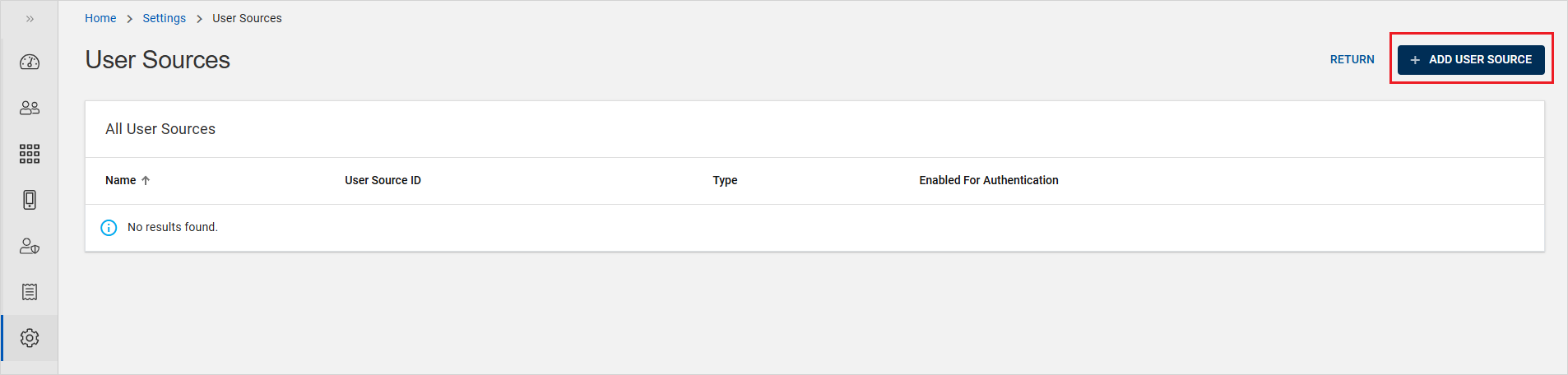Click User Sources breadcrumb text
This screenshot has width=1568, height=375.
247,18
